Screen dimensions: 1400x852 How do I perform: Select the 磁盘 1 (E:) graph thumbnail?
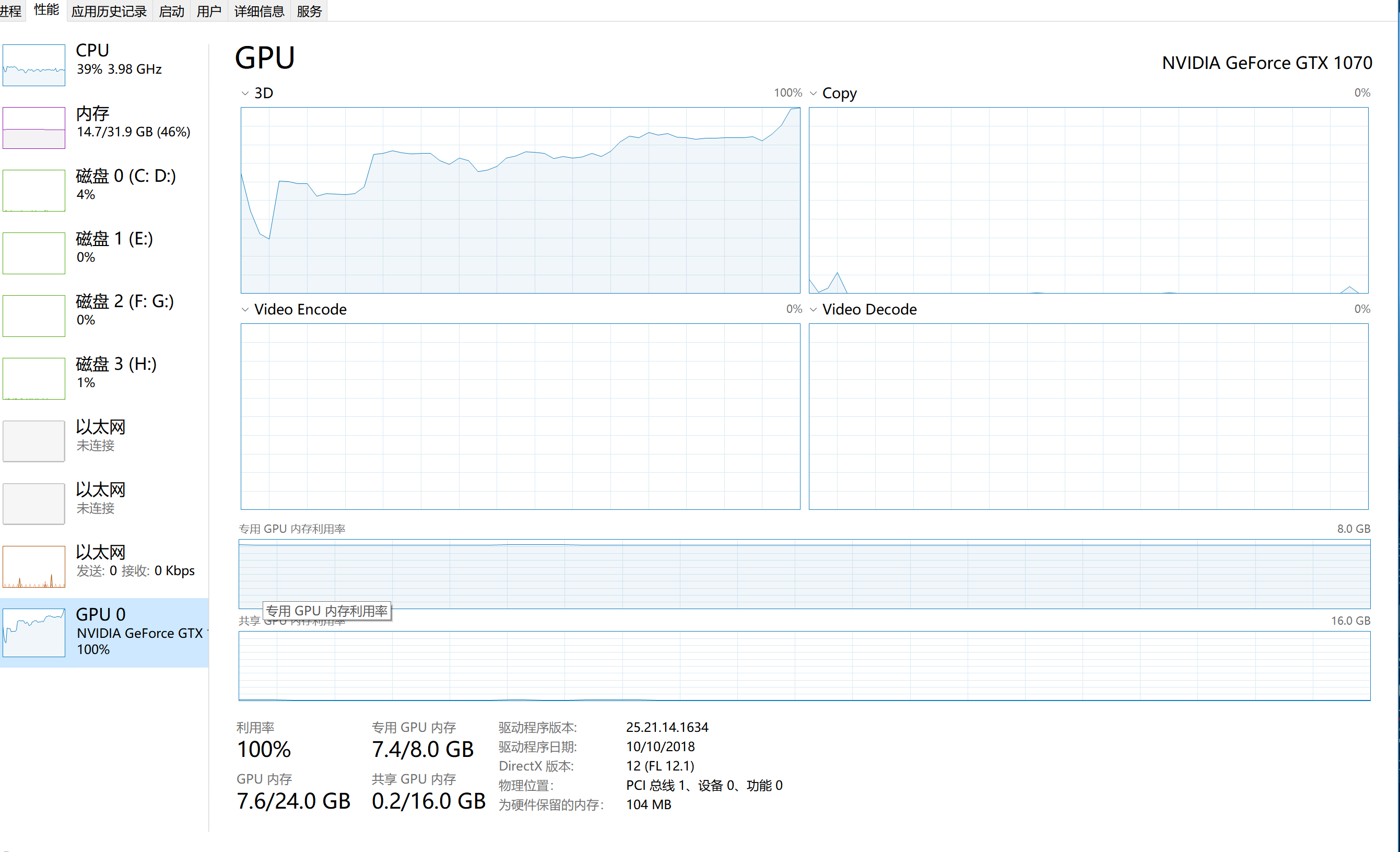coord(34,253)
